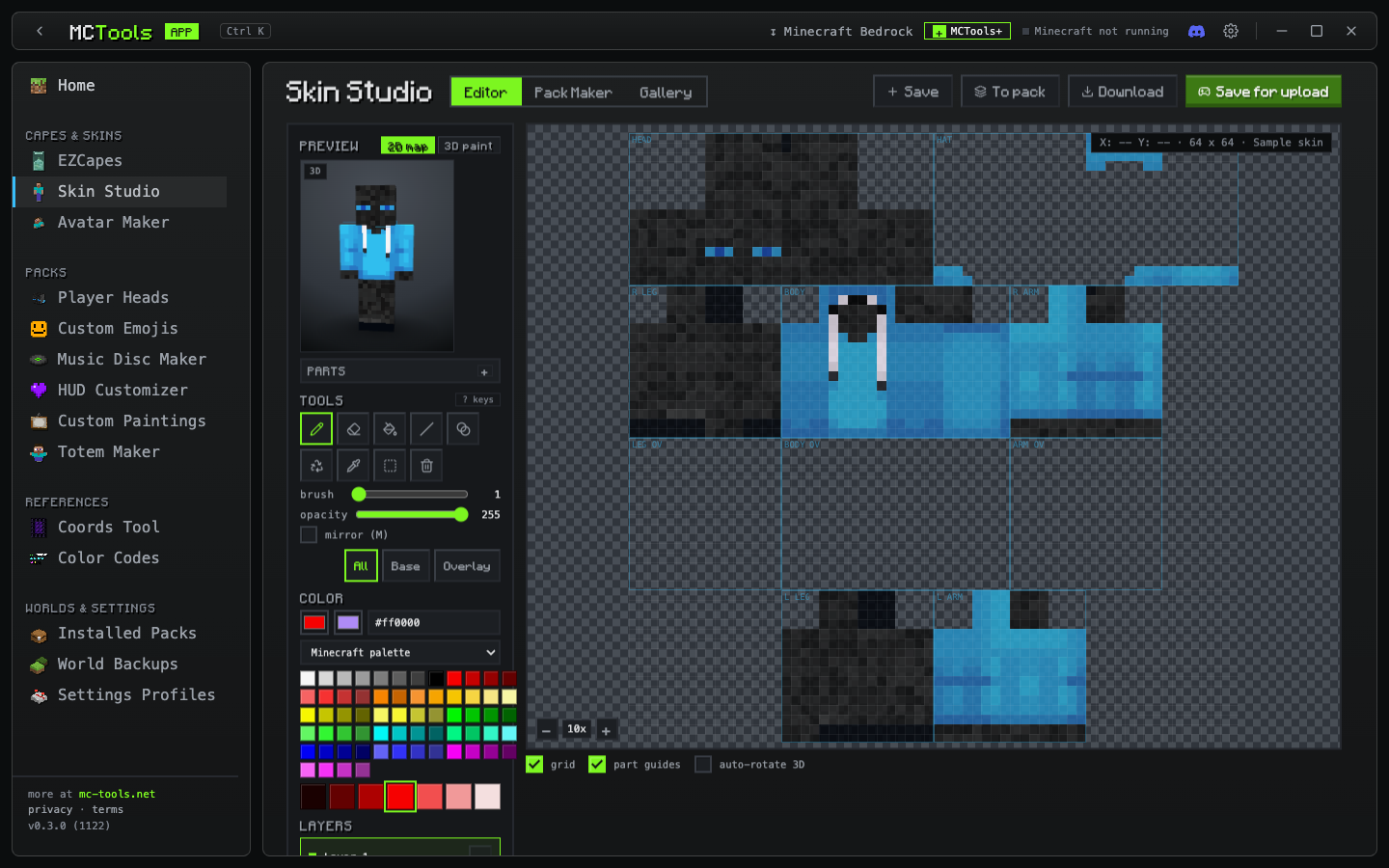Image resolution: width=1389 pixels, height=868 pixels.
Task: Open the mc-tools.net link
Action: [117, 795]
